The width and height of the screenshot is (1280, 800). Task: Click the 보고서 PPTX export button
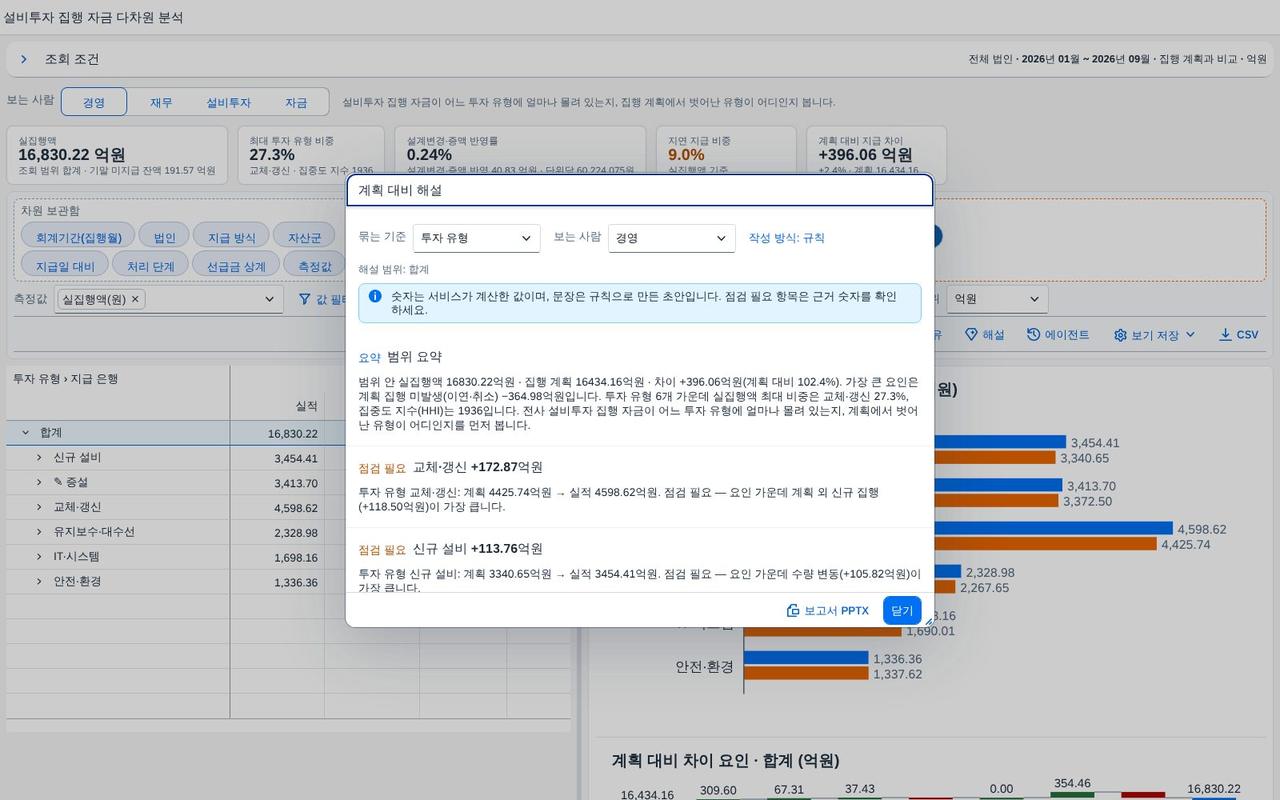click(827, 610)
